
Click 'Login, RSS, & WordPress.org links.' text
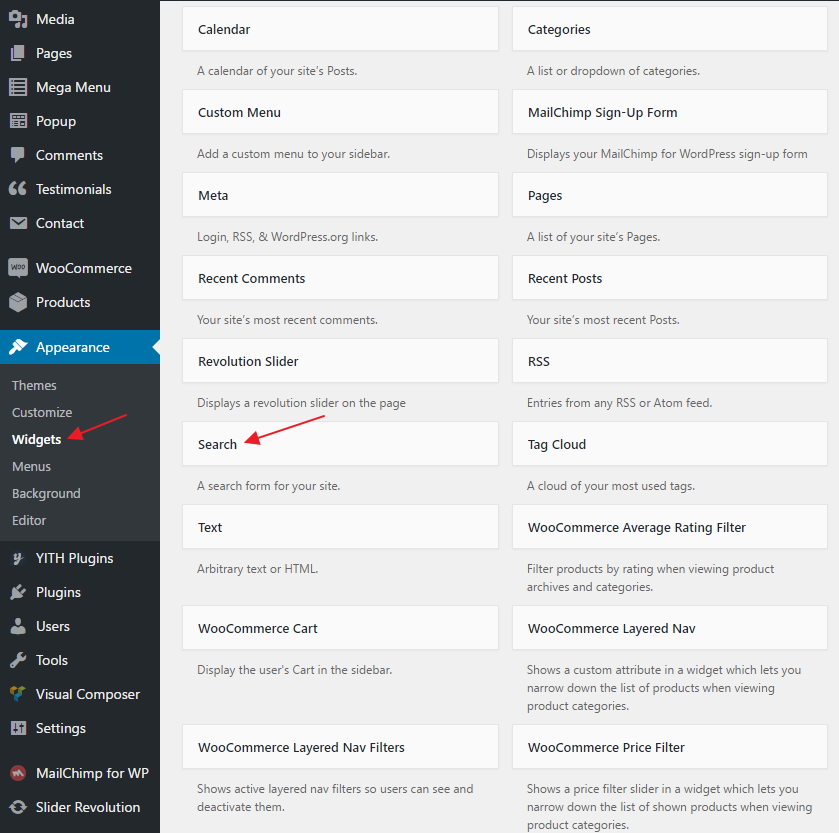(x=287, y=236)
